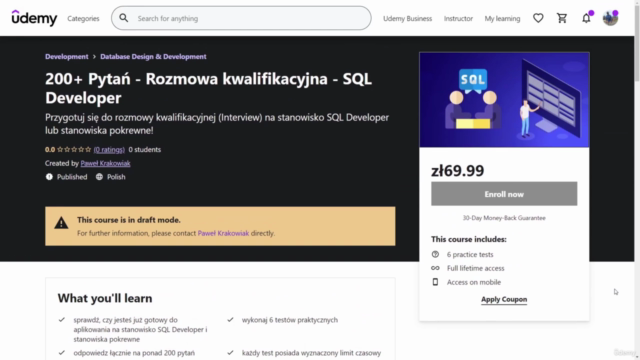
Task: Click the 'What you'll learn' heading
Action: point(105,298)
